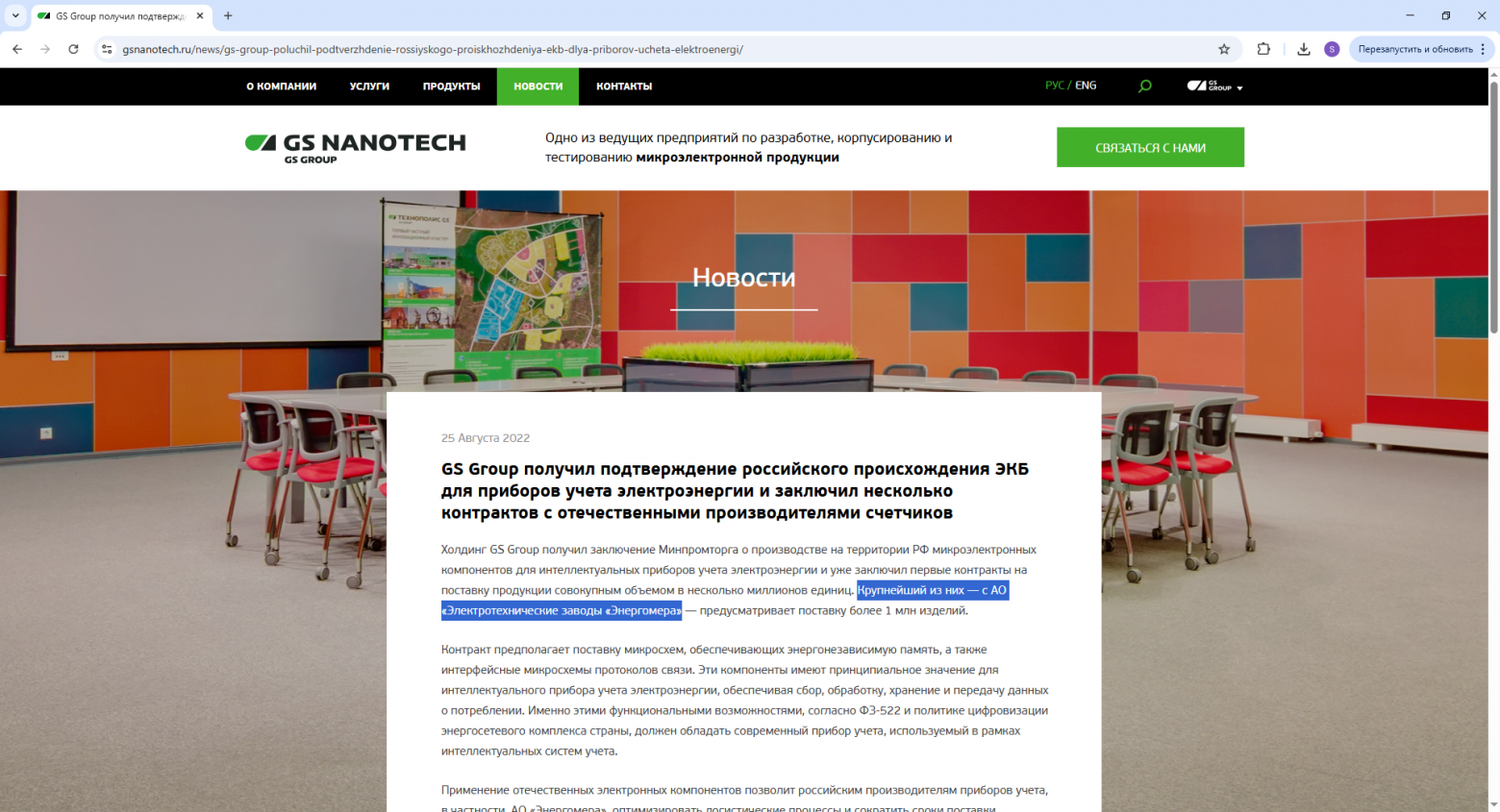Image resolution: width=1500 pixels, height=812 pixels.
Task: Bookmark this page with the star
Action: [x=1225, y=48]
